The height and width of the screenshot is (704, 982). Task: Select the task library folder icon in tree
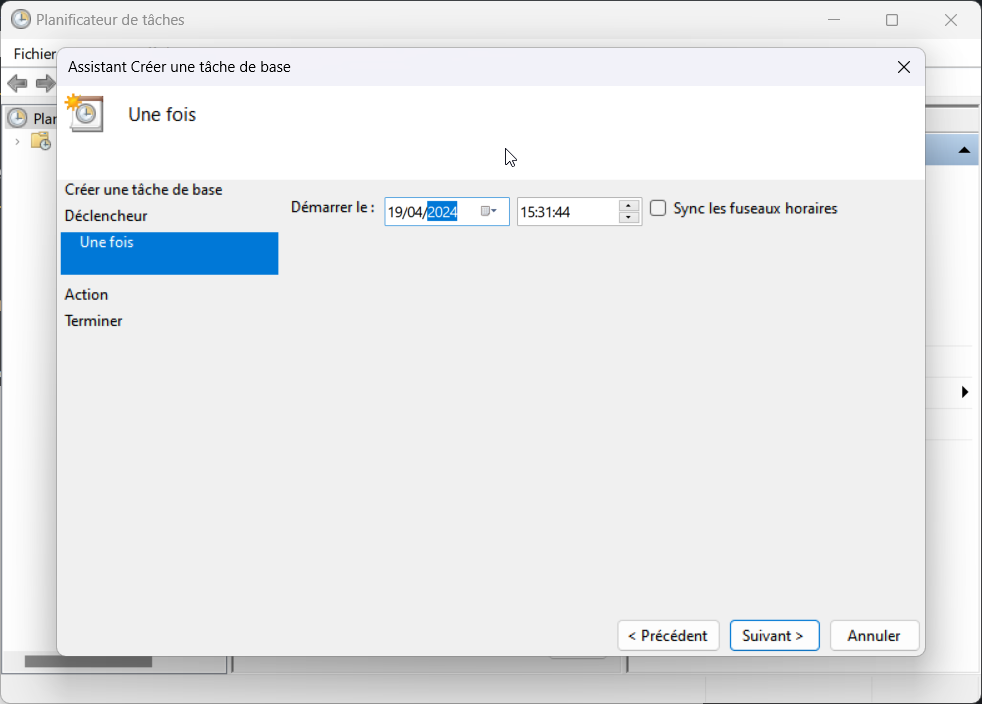[41, 142]
